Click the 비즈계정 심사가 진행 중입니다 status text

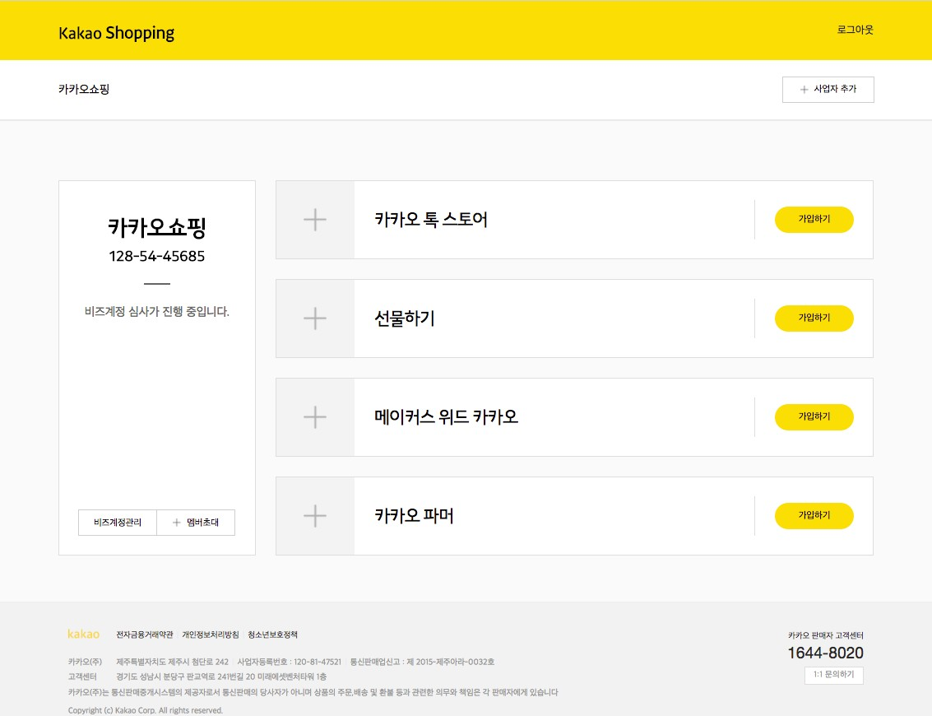click(157, 311)
